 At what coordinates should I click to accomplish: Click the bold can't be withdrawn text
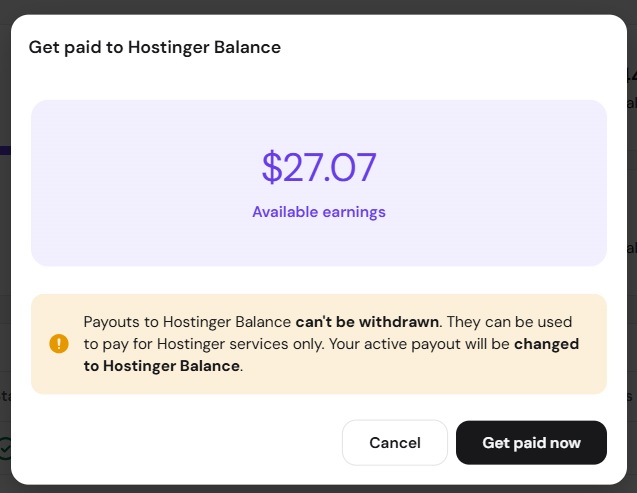click(x=367, y=322)
